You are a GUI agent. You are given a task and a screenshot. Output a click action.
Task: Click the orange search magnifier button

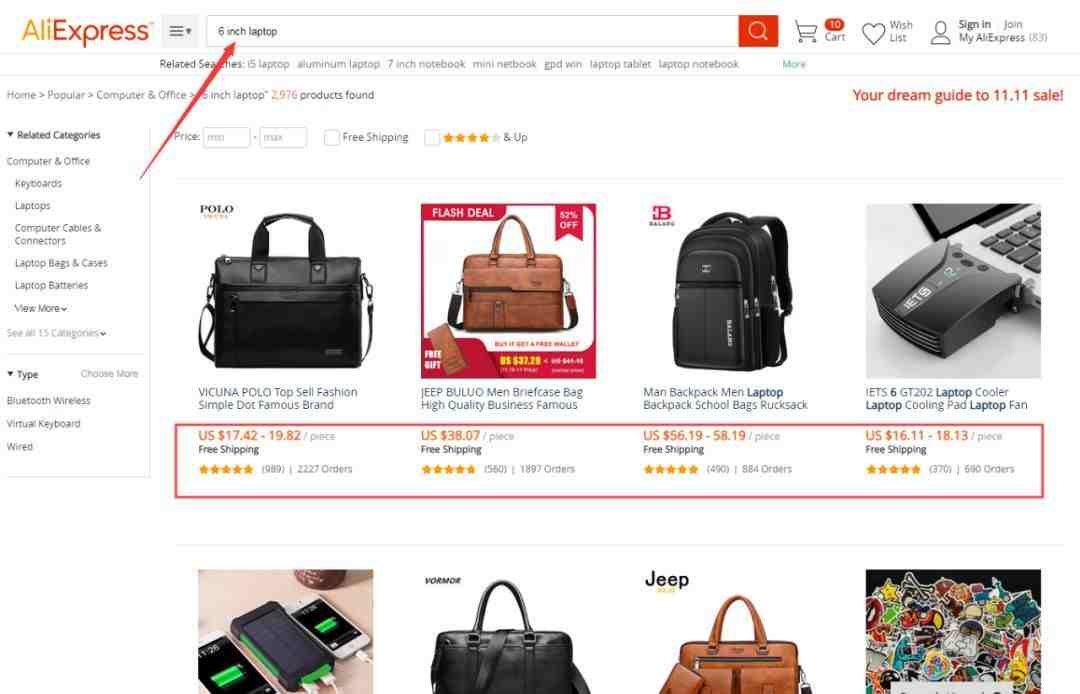pos(758,31)
